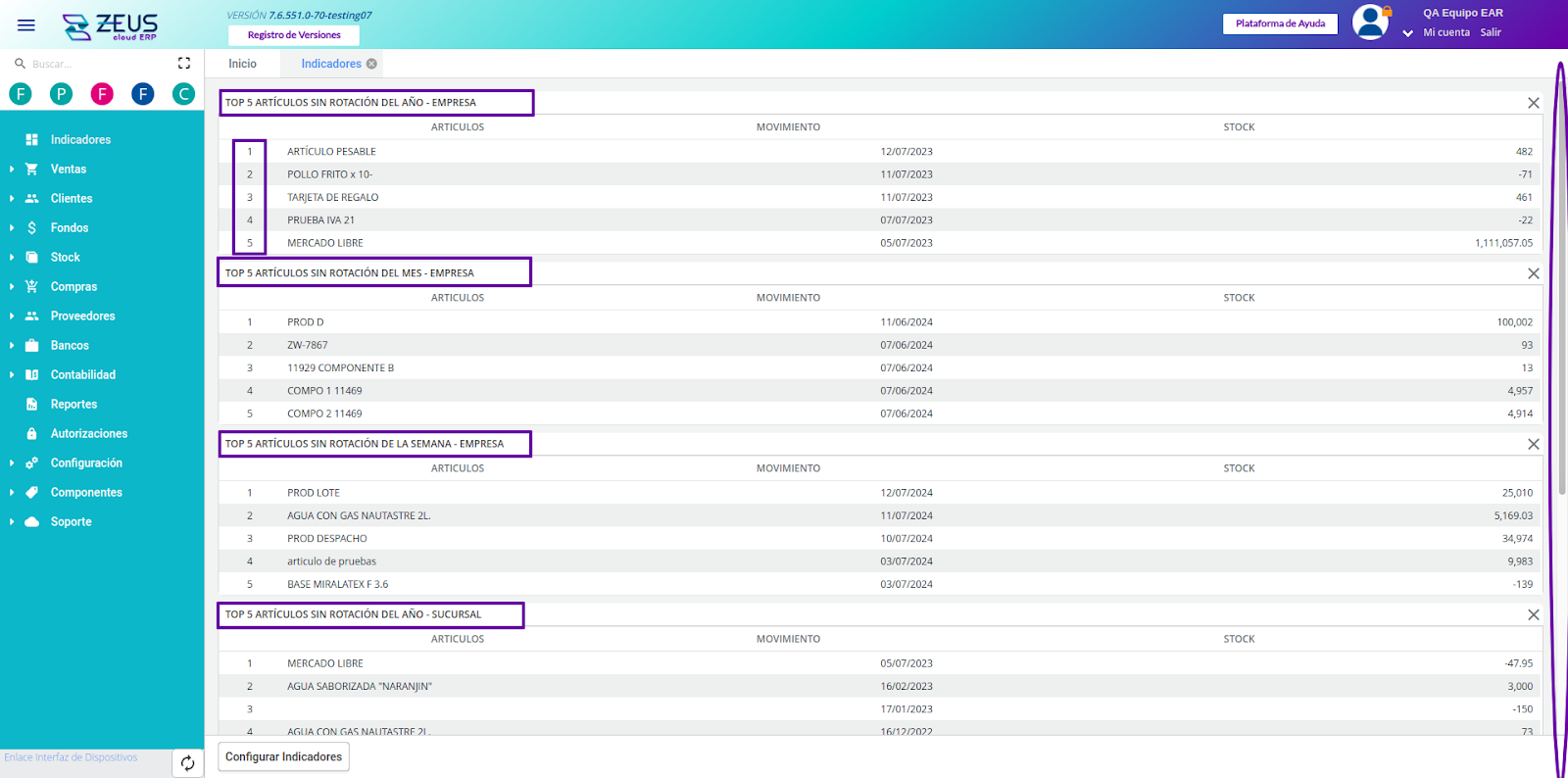Select the BASE MIRALATEX F 3.6 row
The width and height of the screenshot is (1568, 778).
click(x=880, y=584)
